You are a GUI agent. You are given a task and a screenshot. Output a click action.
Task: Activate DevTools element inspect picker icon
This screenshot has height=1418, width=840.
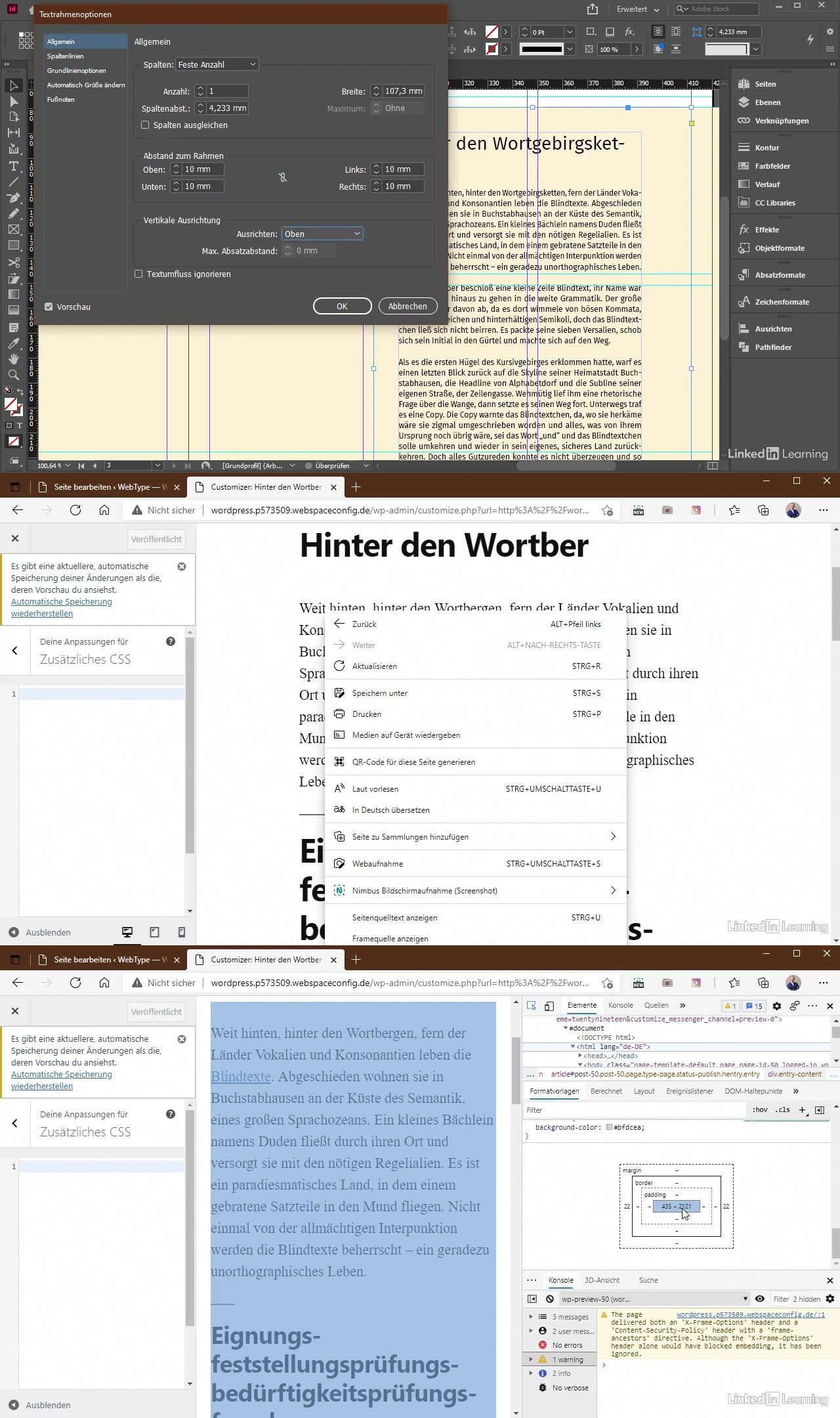click(x=532, y=1006)
